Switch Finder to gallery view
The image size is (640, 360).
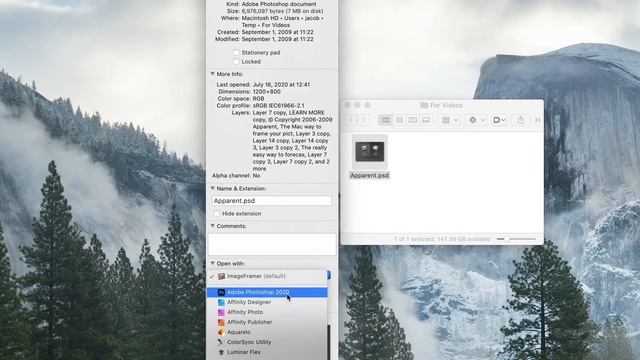(x=426, y=120)
